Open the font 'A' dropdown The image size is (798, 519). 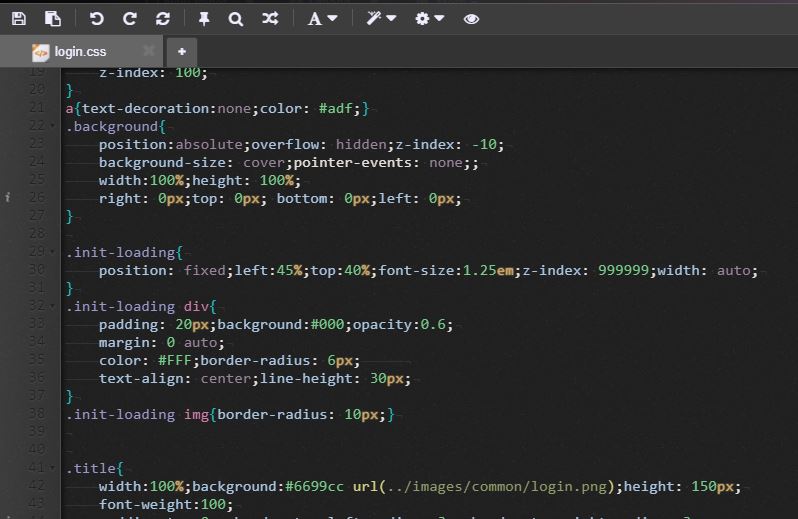pos(322,18)
